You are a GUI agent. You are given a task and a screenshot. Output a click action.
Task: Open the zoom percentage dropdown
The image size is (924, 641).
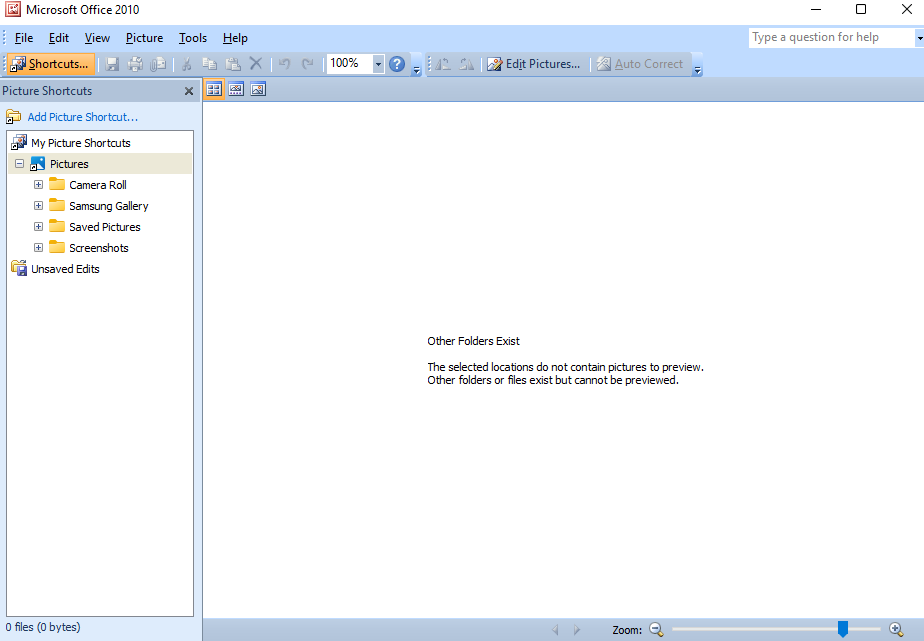pos(379,64)
